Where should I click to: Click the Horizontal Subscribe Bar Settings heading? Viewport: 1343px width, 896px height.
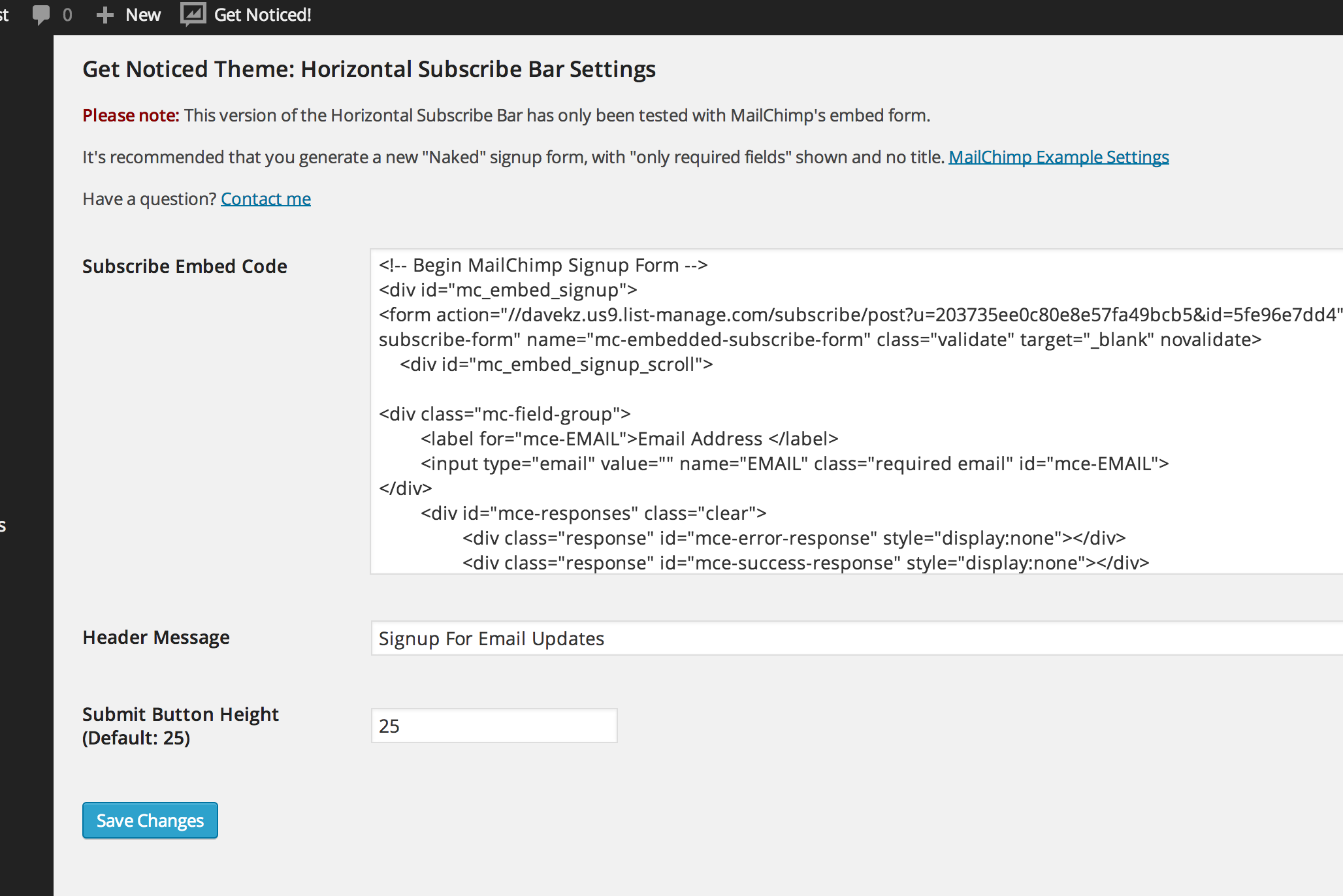click(x=368, y=69)
